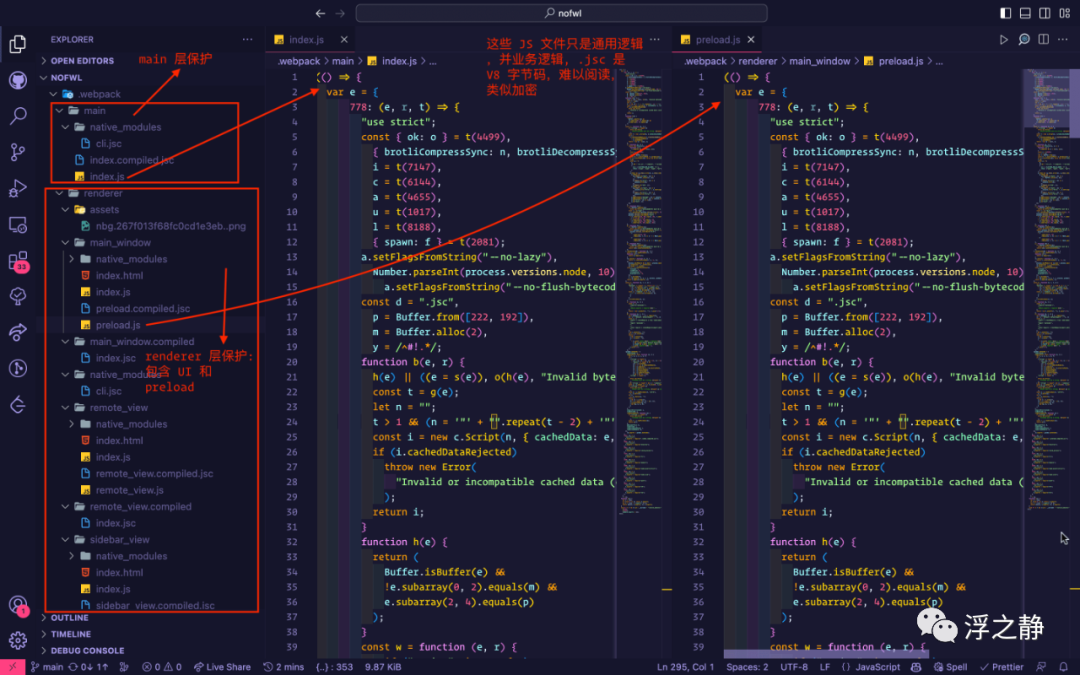Image resolution: width=1080 pixels, height=675 pixels.
Task: Close the preload.js tab
Action: [751, 40]
